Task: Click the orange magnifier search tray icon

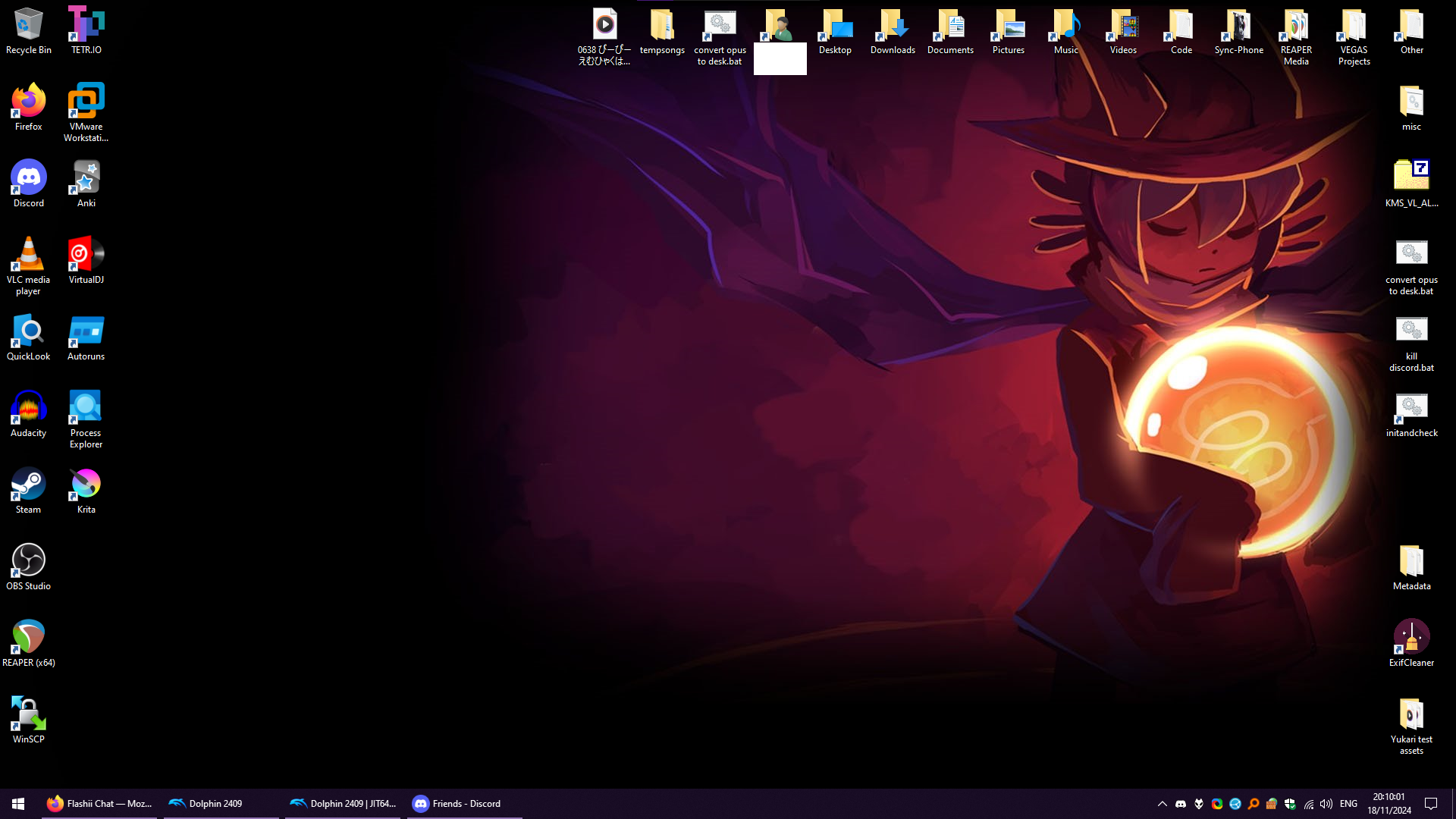Action: coord(1254,804)
